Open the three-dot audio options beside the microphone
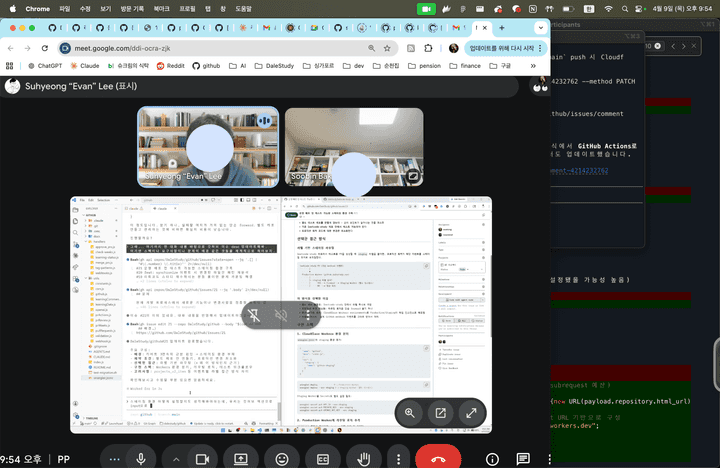The height and width of the screenshot is (468, 720). [114, 459]
